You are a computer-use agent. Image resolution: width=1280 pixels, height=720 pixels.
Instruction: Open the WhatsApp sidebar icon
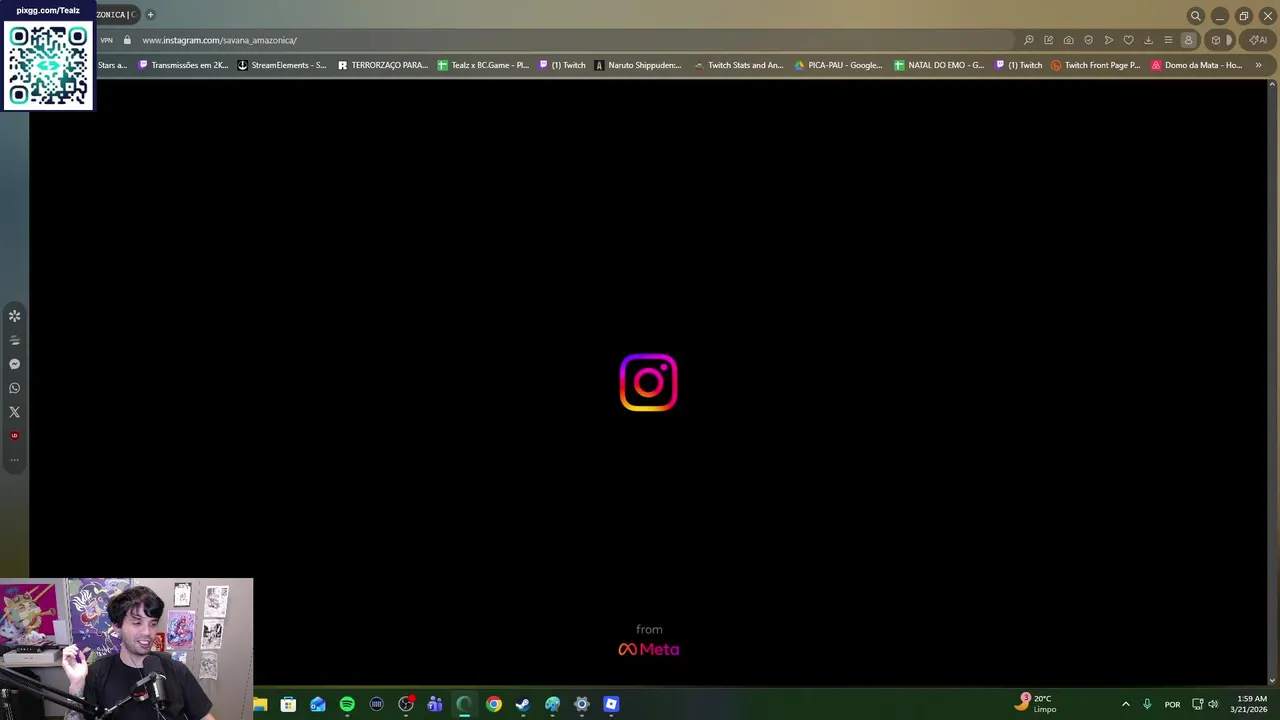[14, 388]
